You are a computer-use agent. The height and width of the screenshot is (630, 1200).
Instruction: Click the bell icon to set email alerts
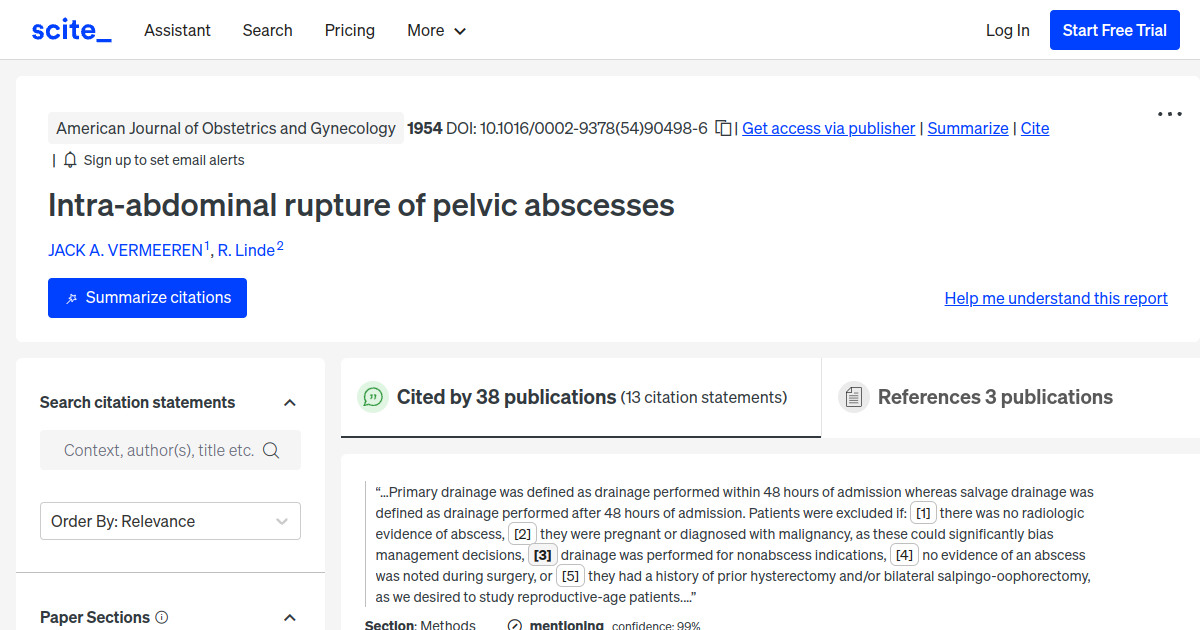[68, 159]
